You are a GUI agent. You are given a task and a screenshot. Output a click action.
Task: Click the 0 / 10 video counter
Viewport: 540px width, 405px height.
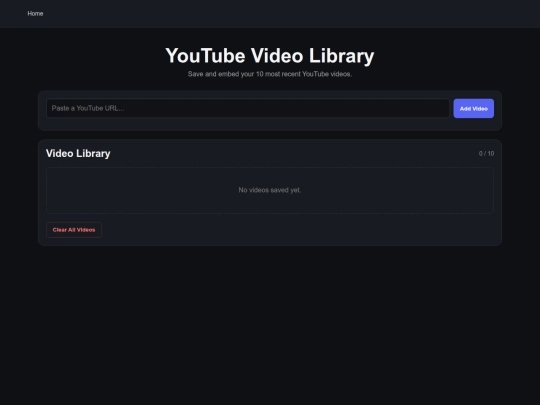point(486,154)
